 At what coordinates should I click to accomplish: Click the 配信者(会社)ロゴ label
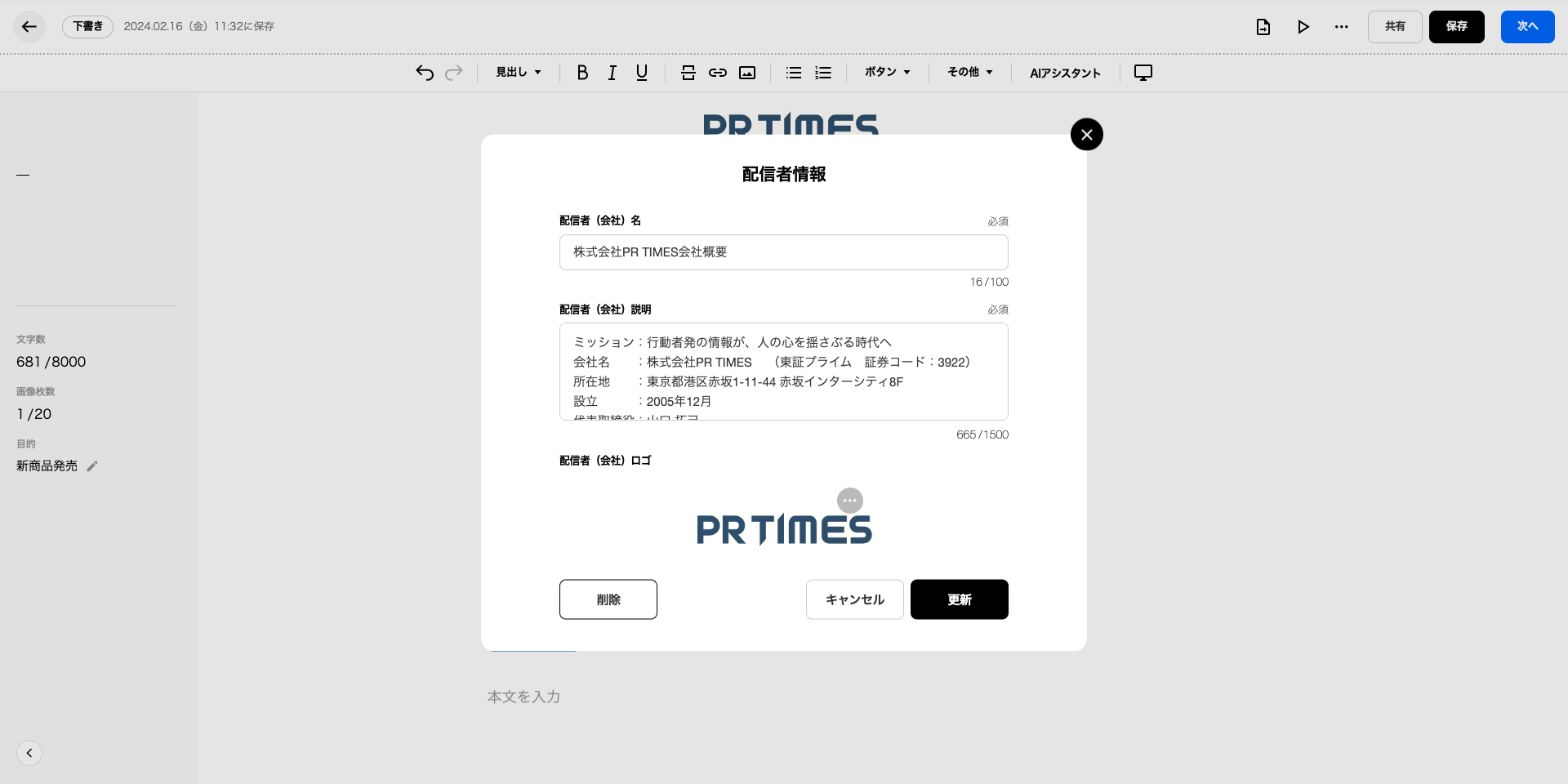click(x=605, y=461)
